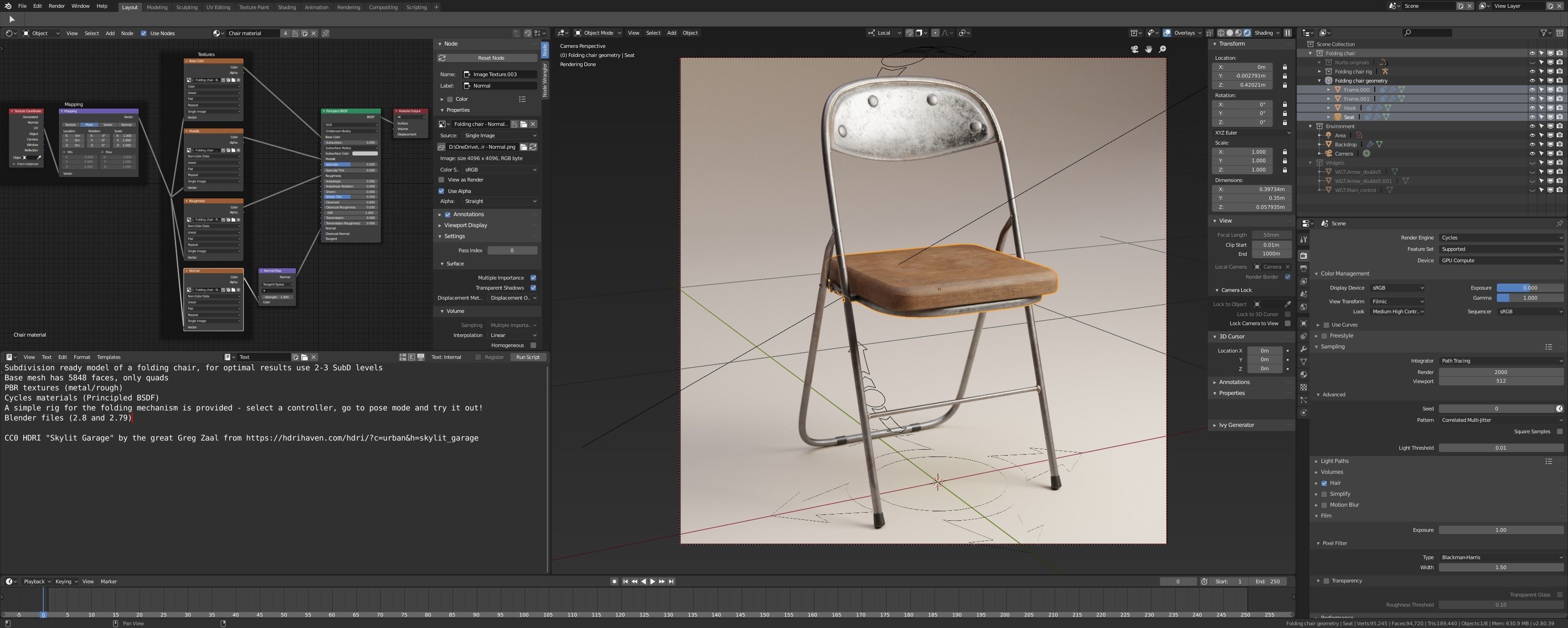Switch viewport to wireframe shading
The height and width of the screenshot is (628, 1568).
(1221, 33)
